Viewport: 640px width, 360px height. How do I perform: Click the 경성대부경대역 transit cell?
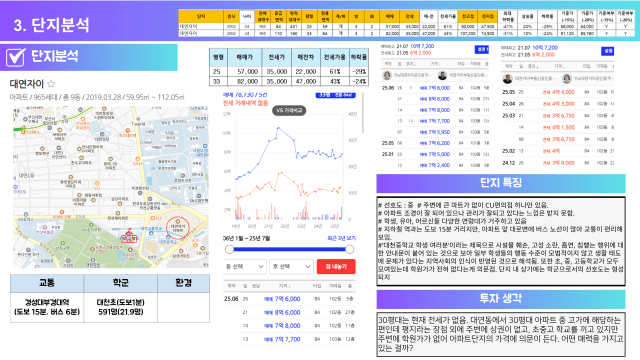tap(47, 307)
